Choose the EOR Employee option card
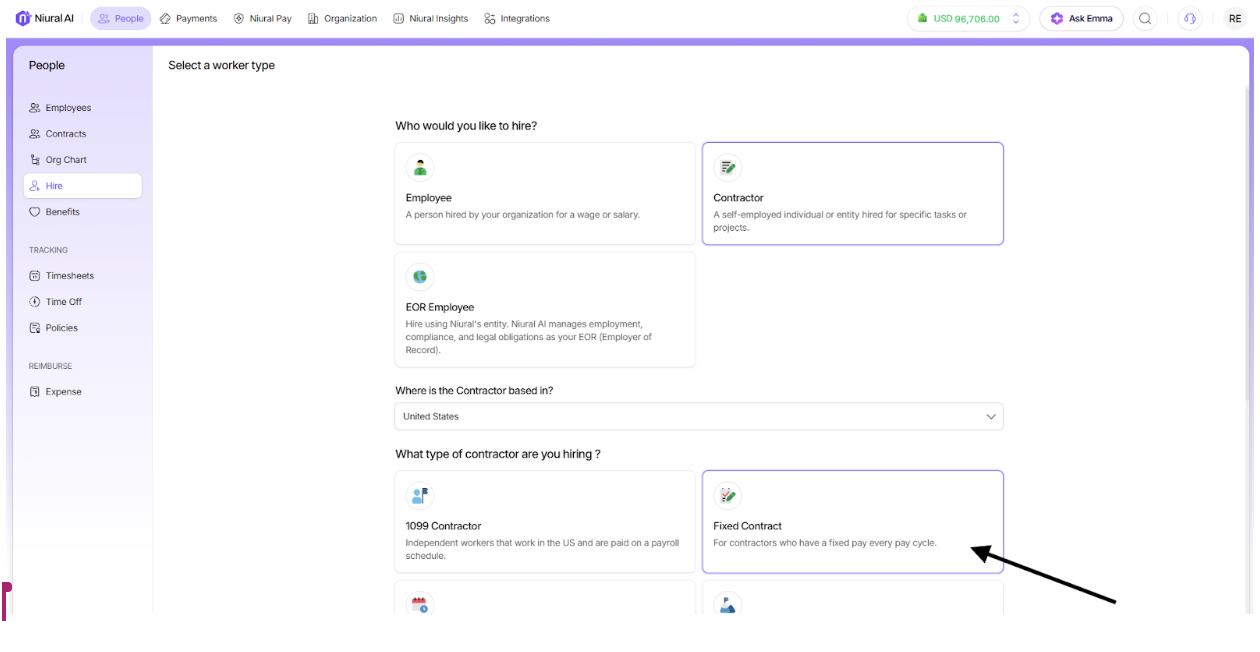Viewport: 1260px width, 652px height. point(544,309)
